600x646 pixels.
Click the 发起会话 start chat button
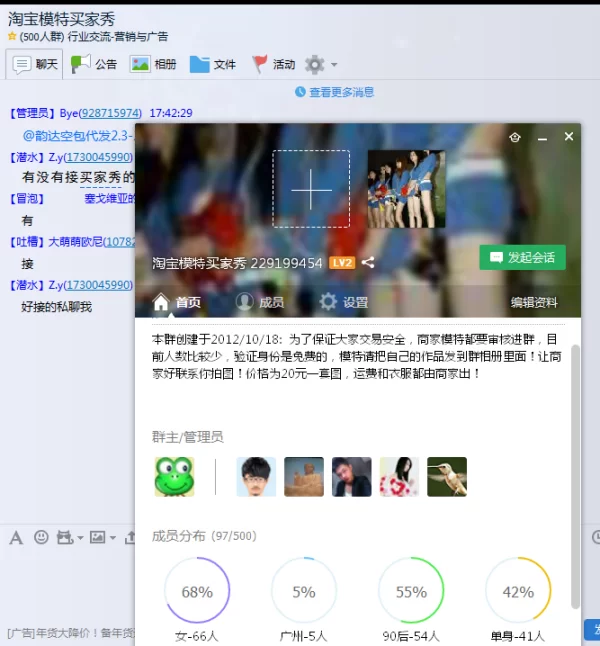(x=522, y=257)
